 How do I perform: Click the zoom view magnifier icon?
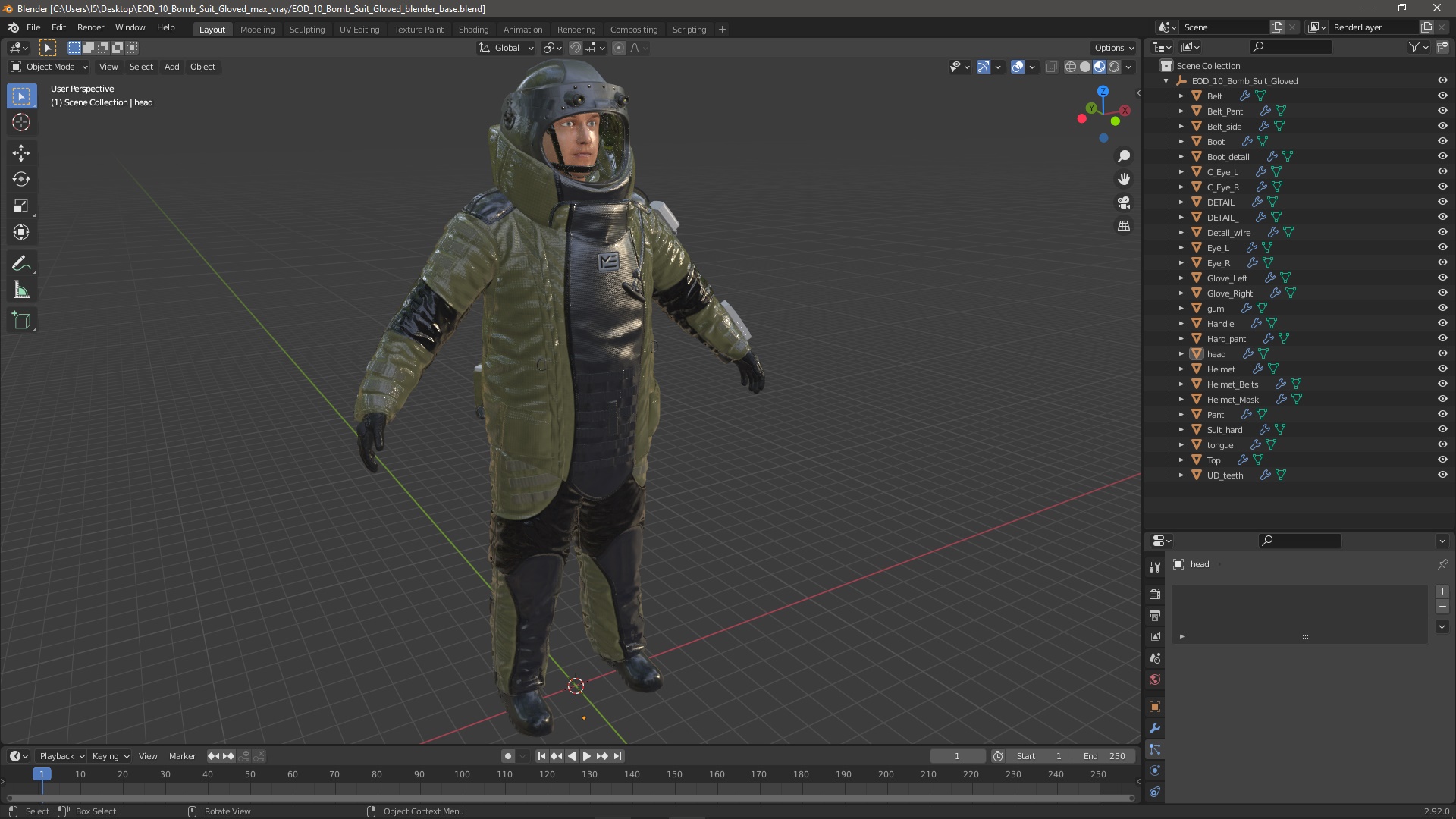pyautogui.click(x=1124, y=156)
